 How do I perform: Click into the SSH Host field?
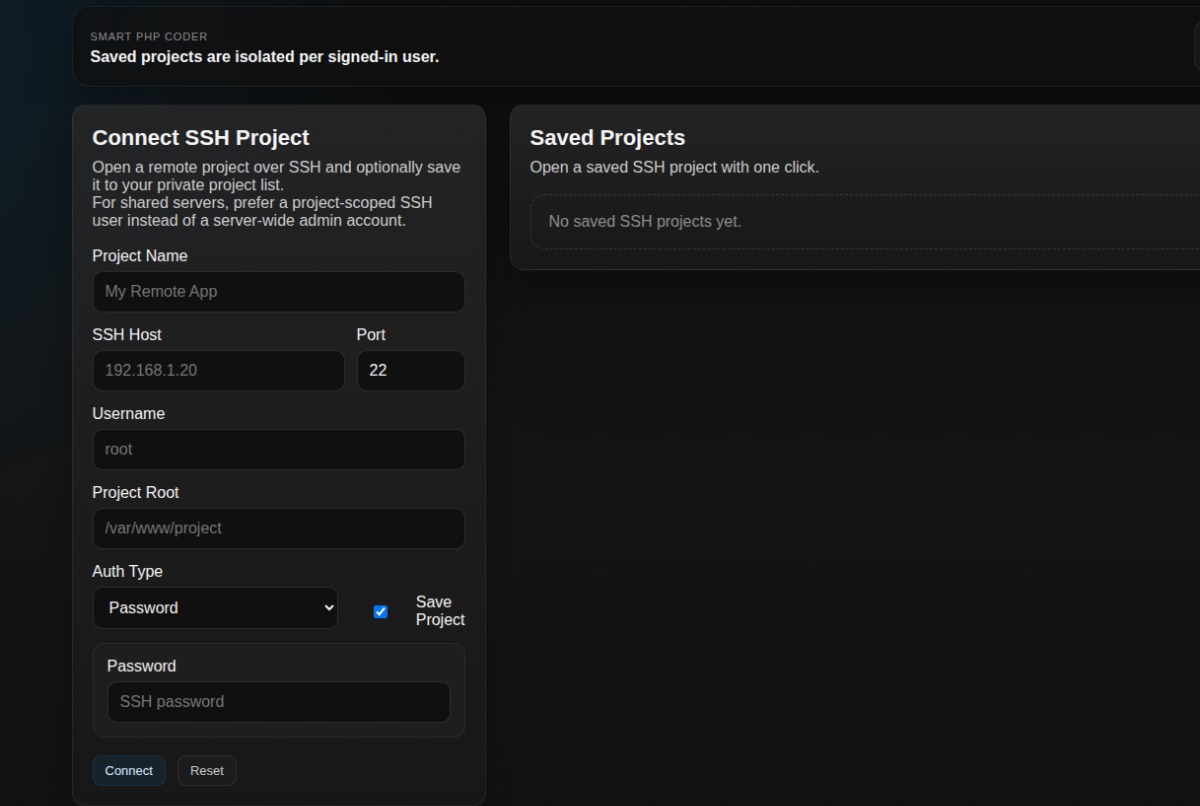(x=218, y=370)
